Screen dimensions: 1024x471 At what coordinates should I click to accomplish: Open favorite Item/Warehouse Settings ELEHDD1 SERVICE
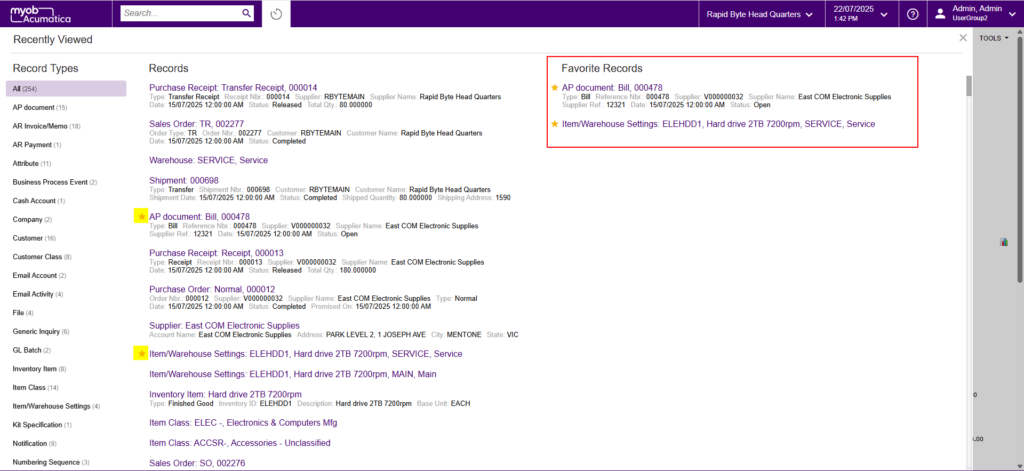718,123
